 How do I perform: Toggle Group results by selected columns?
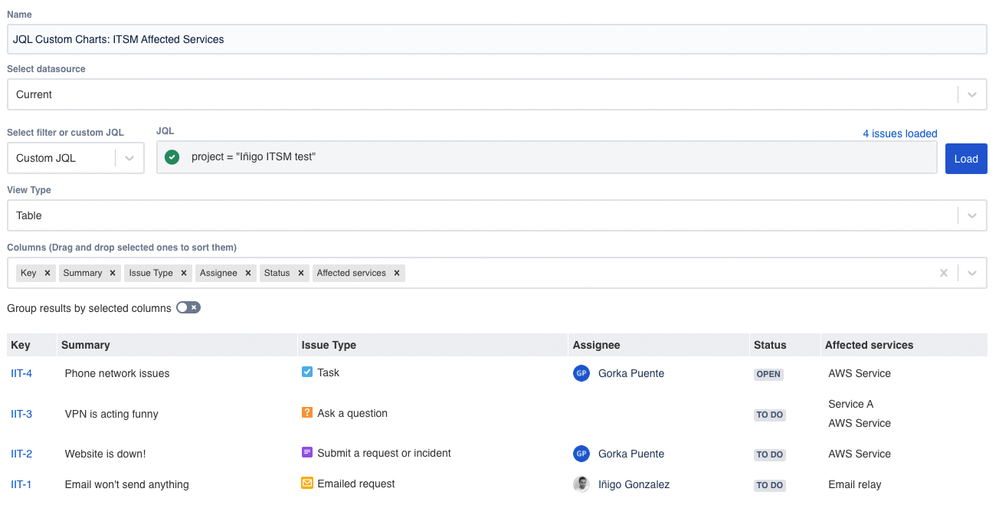188,308
